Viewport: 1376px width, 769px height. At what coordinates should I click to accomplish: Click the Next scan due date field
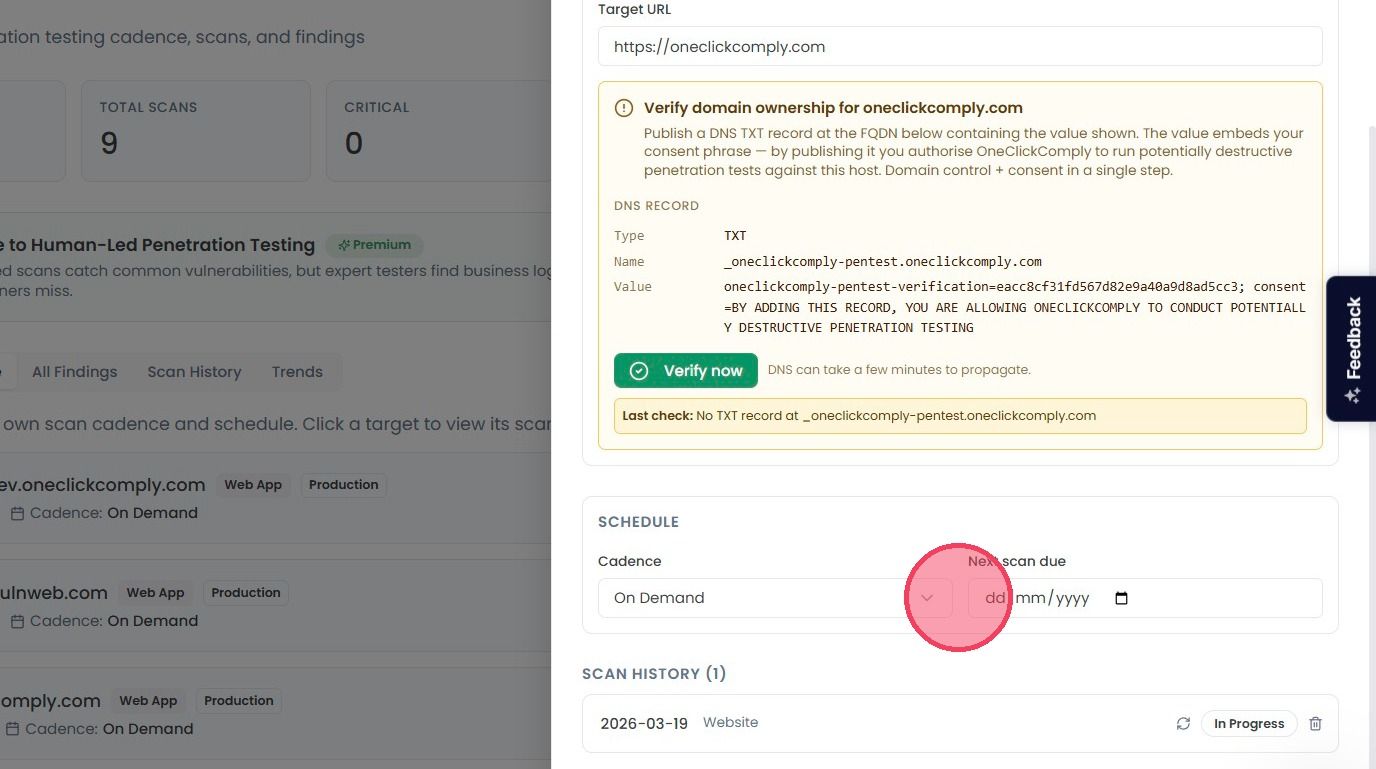point(1145,598)
